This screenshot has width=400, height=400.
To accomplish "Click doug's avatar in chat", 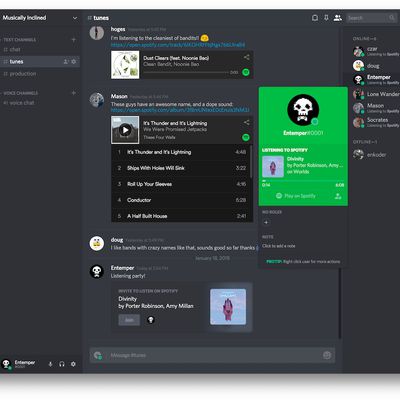I will pos(97,243).
